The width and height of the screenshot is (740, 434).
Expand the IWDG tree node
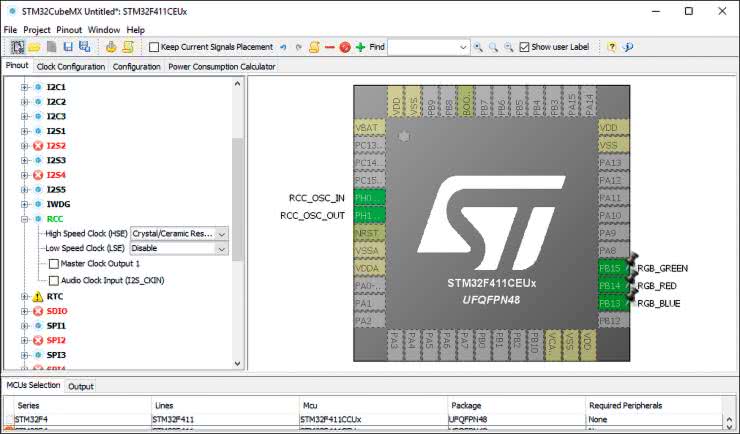click(24, 204)
